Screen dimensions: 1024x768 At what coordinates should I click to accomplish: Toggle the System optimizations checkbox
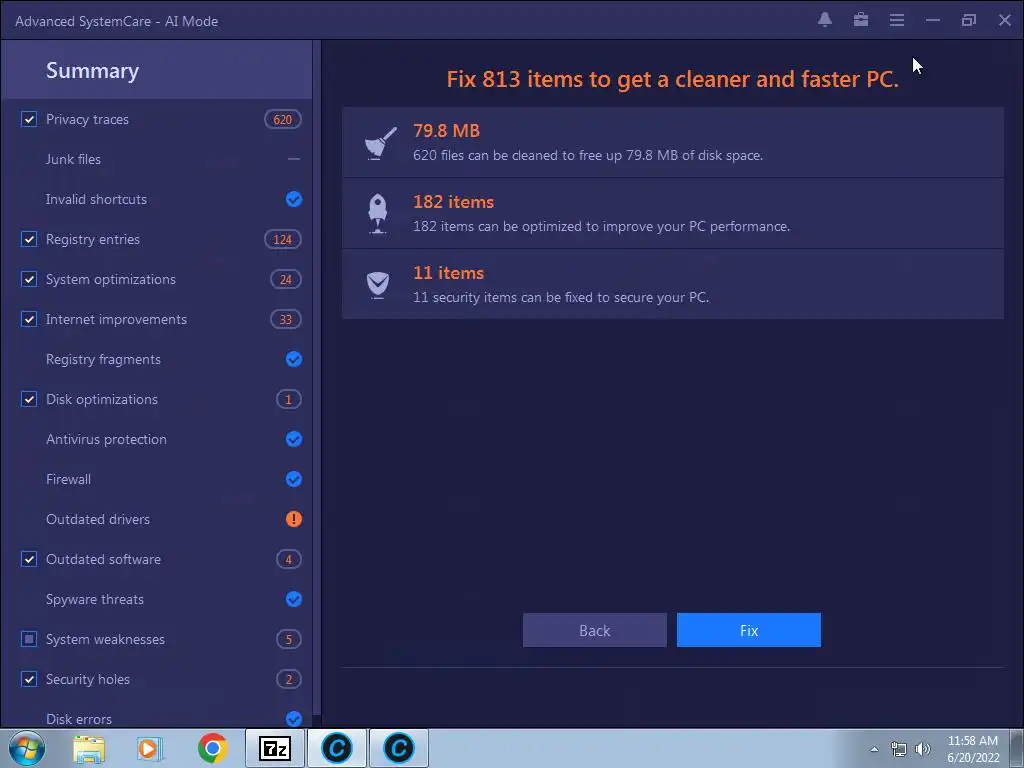coord(29,280)
